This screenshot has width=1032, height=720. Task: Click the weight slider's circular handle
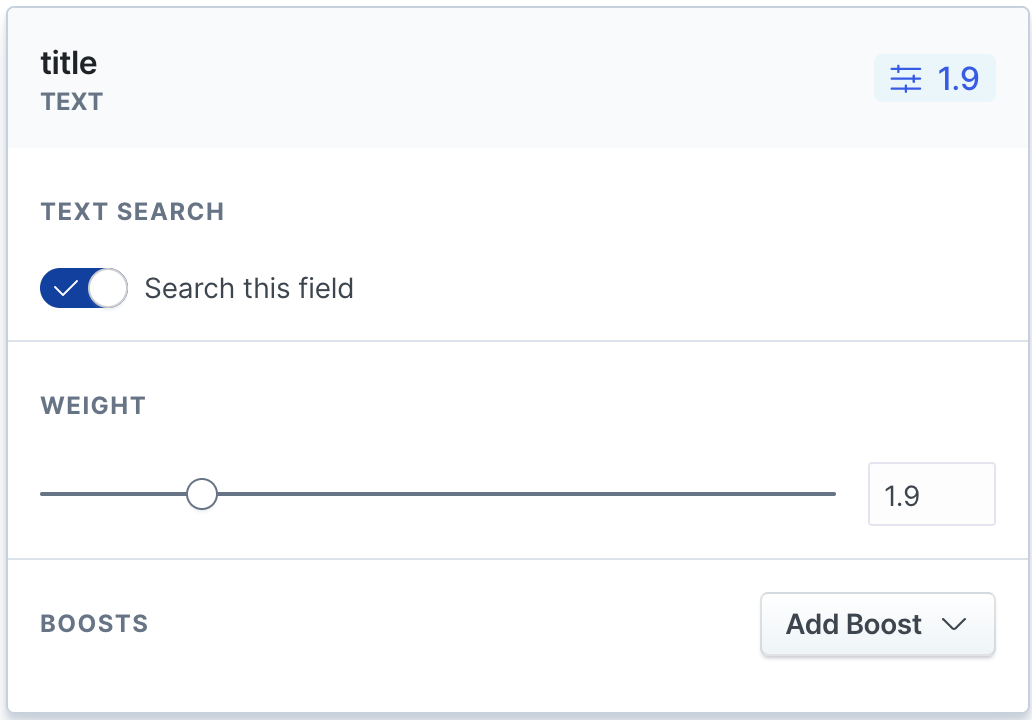point(202,494)
